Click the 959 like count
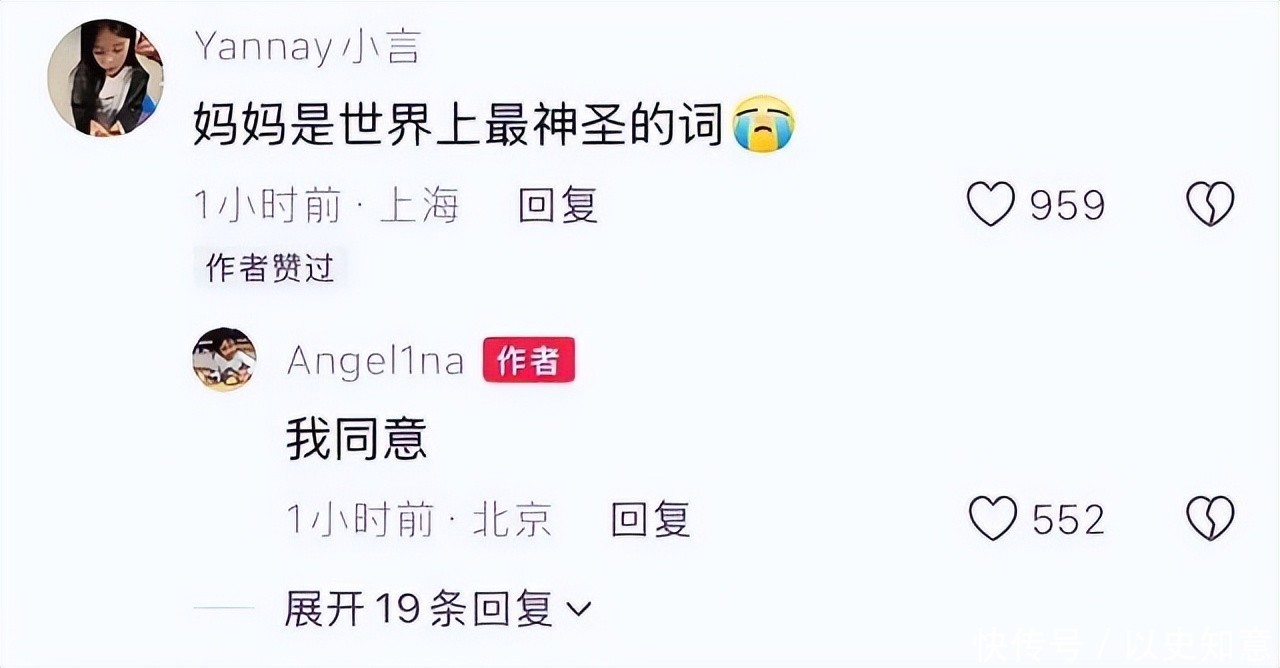Viewport: 1280px width, 668px height. tap(1067, 205)
